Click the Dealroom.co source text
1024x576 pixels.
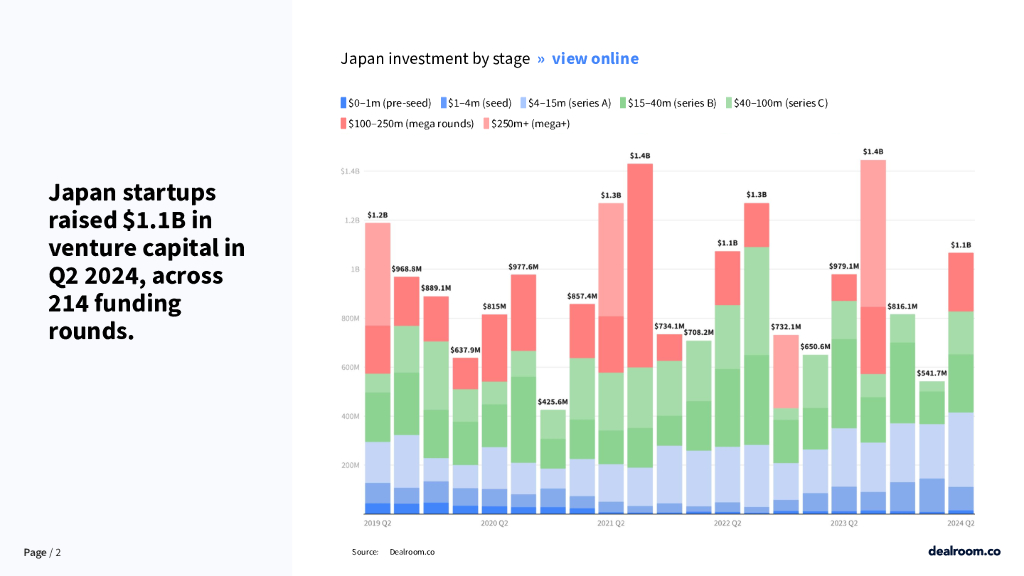tap(412, 552)
